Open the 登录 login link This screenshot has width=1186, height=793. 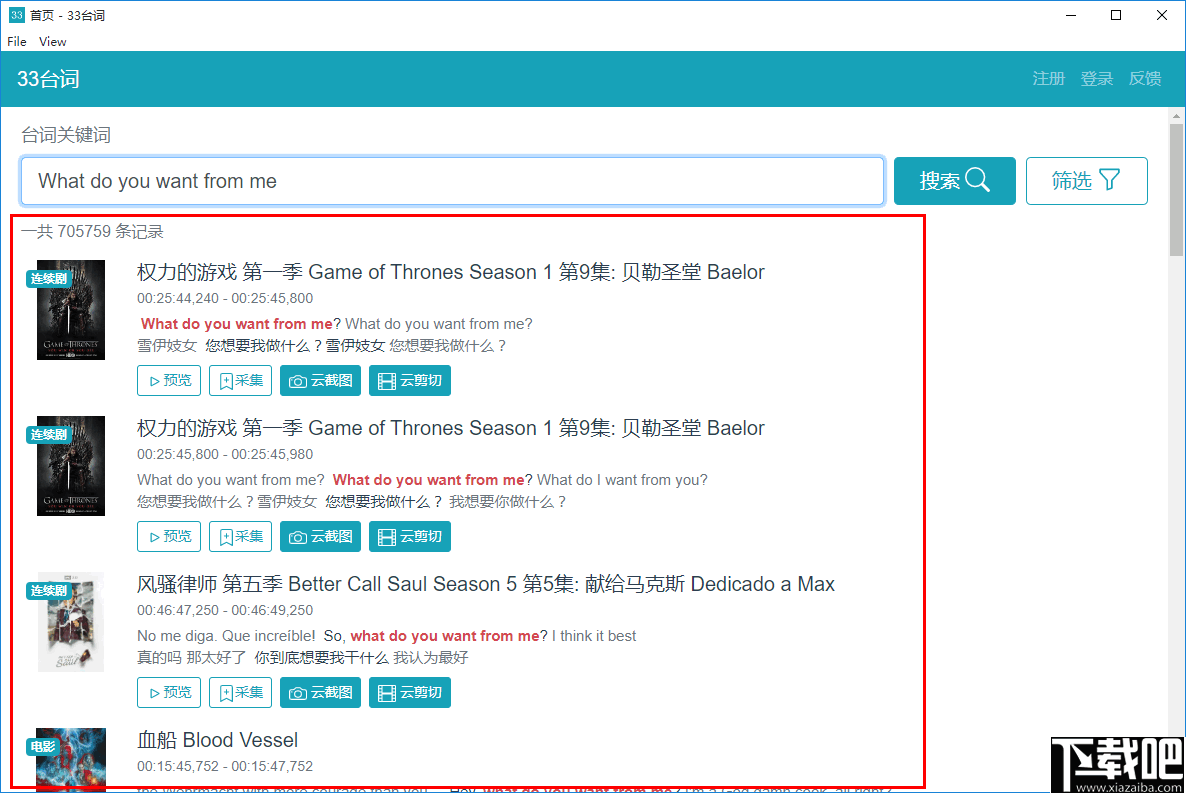tap(1096, 79)
